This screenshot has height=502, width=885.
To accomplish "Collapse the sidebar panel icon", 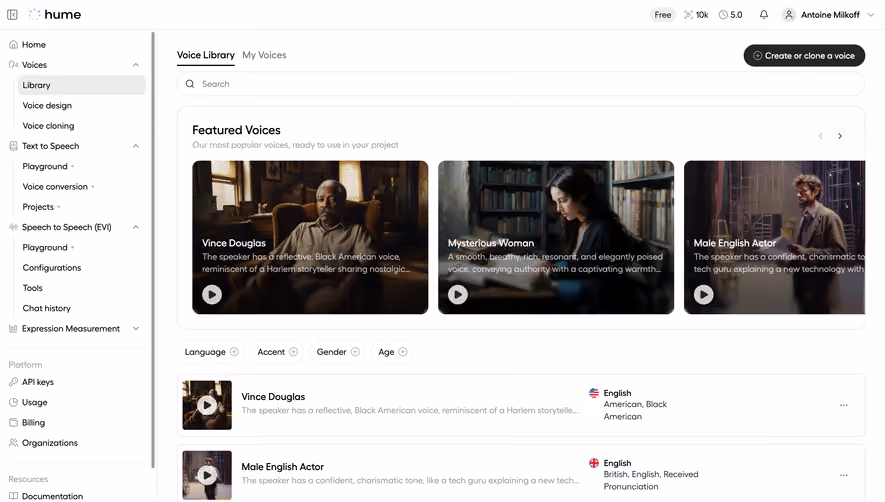I will click(x=12, y=15).
